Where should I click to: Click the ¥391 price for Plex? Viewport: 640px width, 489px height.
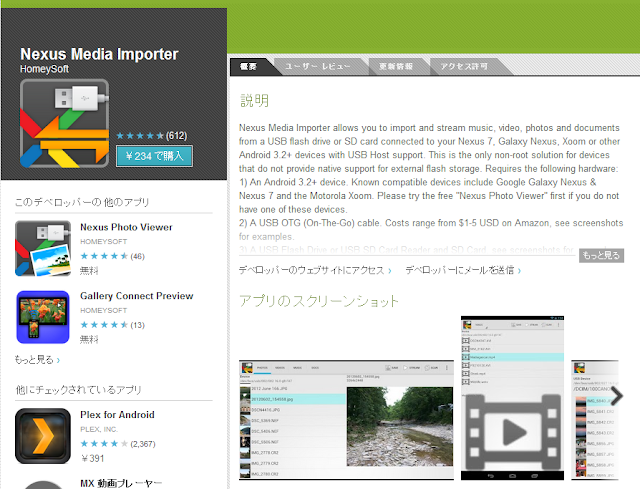[92, 458]
